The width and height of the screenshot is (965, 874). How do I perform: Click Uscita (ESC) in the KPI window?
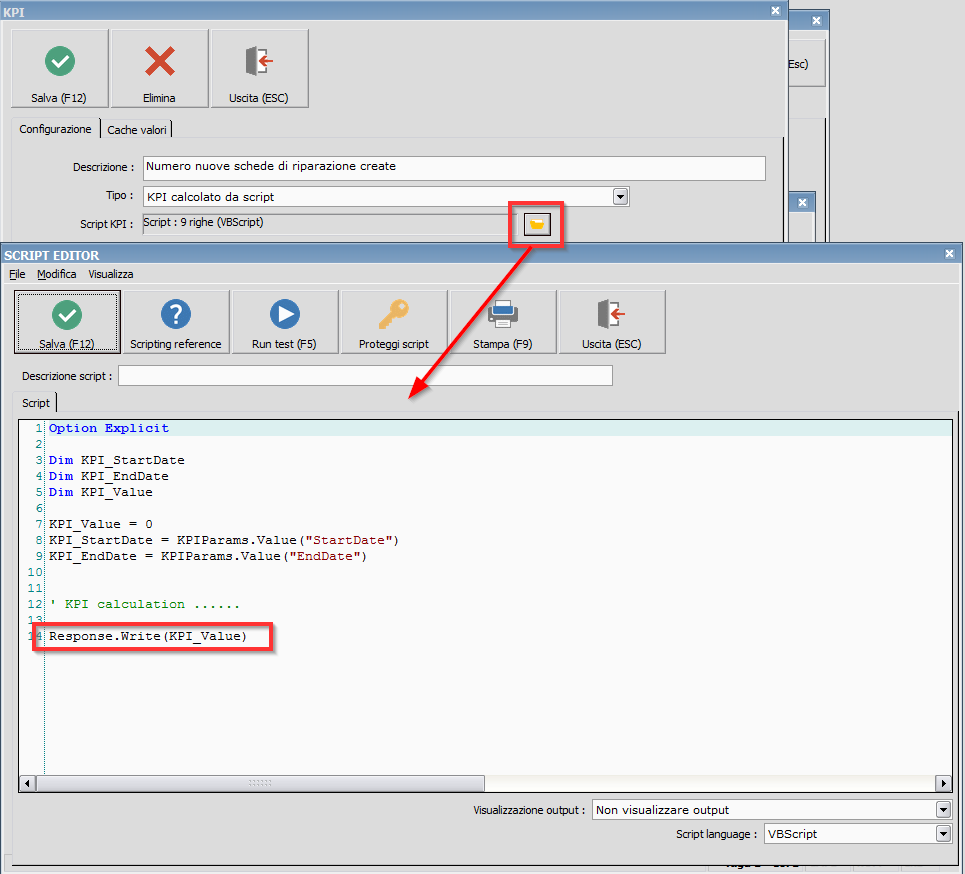click(259, 68)
